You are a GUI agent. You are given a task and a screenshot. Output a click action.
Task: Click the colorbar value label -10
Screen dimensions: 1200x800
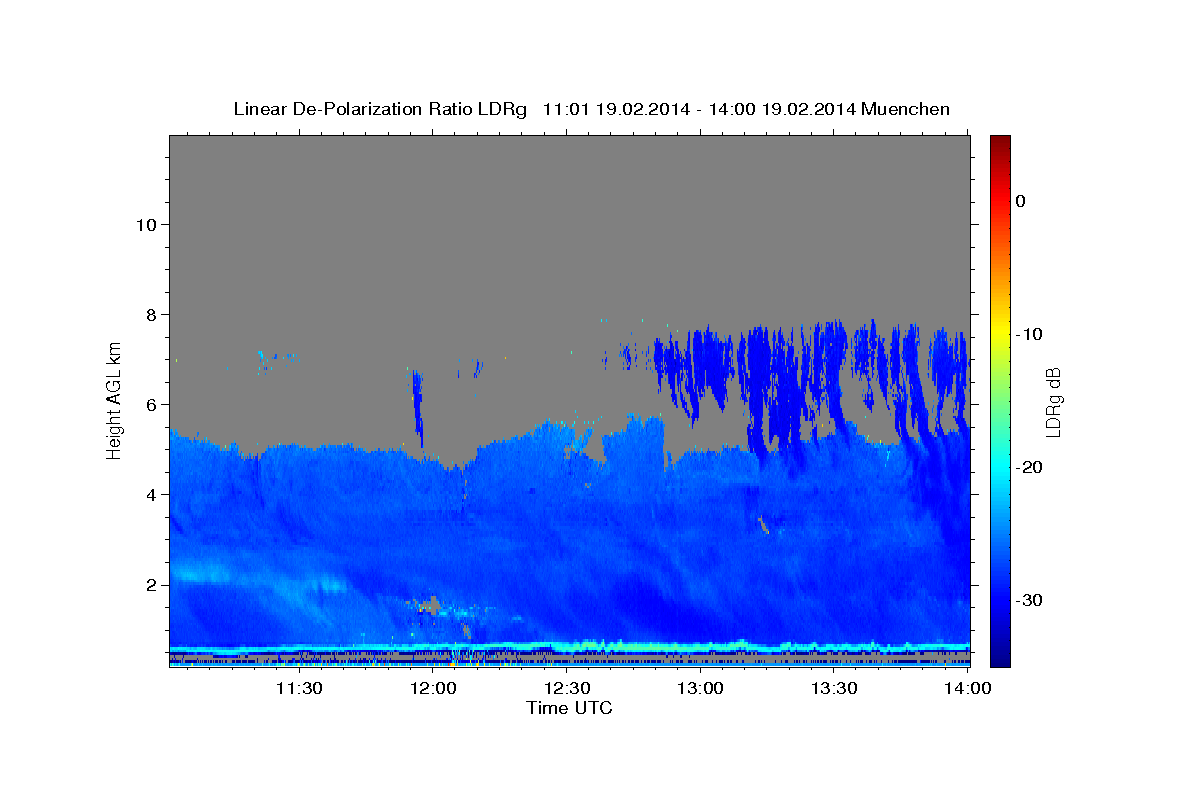point(1029,334)
